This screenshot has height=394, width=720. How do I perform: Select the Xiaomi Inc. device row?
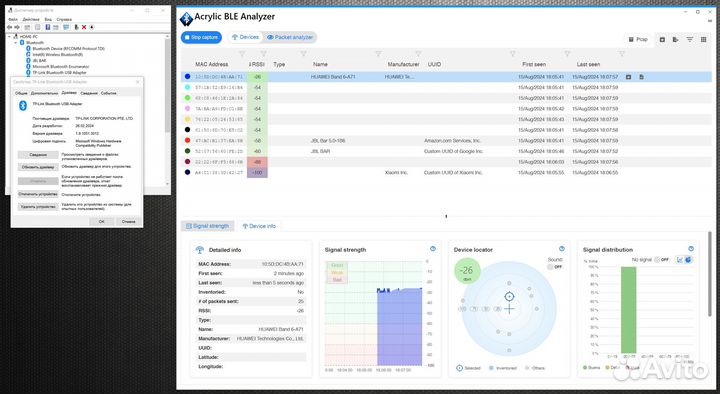pyautogui.click(x=446, y=173)
